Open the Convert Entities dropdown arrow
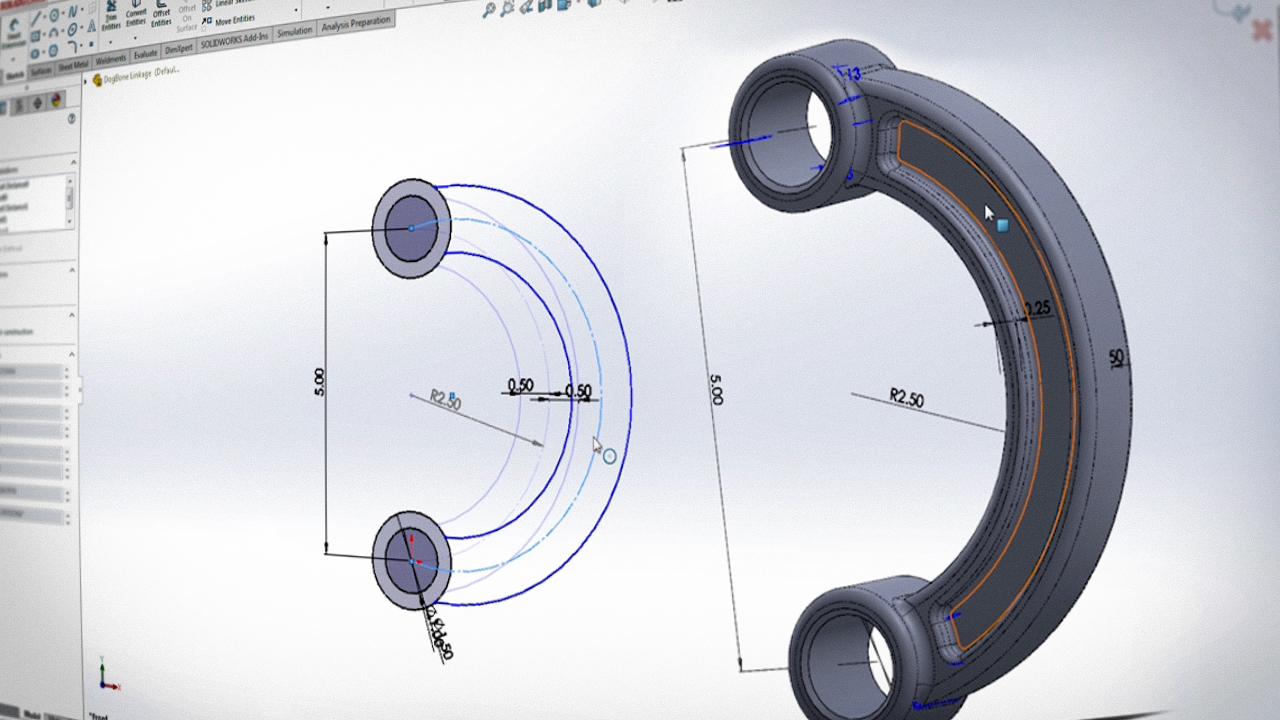Image resolution: width=1280 pixels, height=720 pixels. click(x=135, y=38)
